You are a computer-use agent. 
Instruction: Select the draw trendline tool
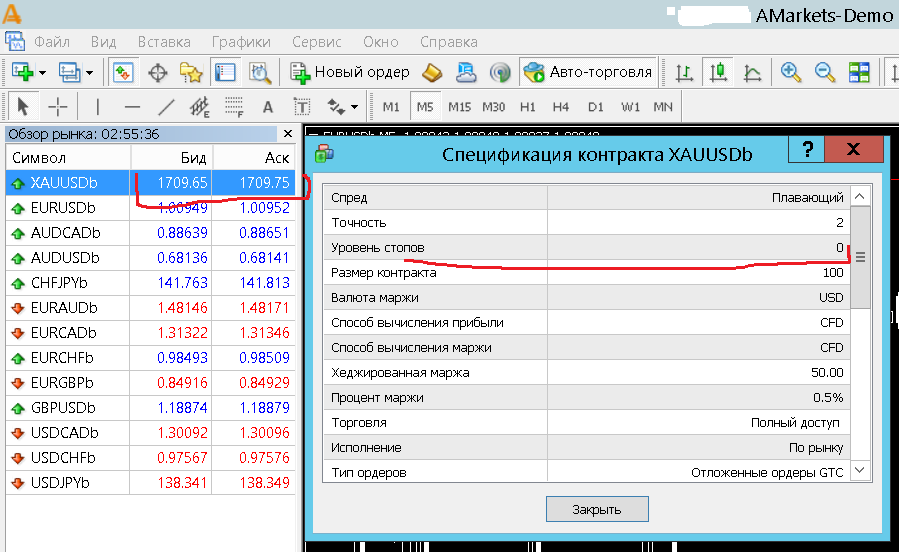pyautogui.click(x=166, y=107)
